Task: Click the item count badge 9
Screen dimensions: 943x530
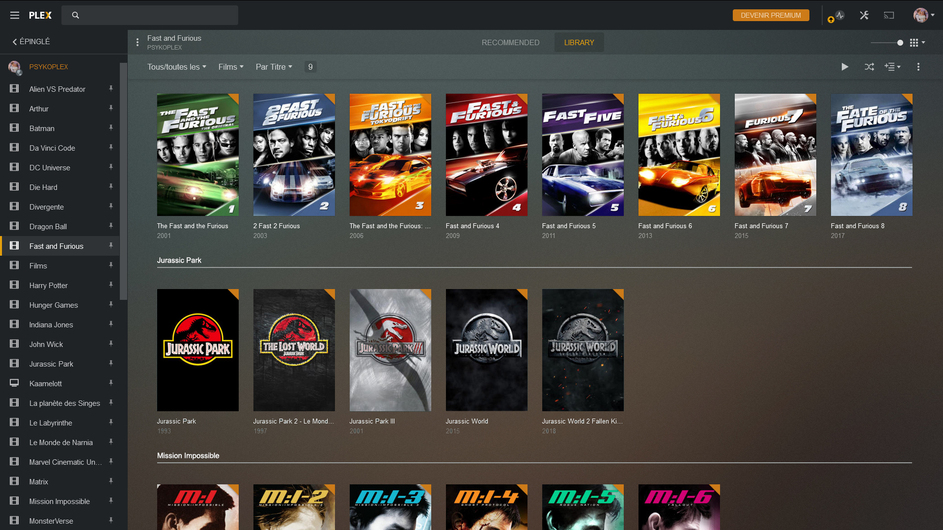Action: point(310,67)
